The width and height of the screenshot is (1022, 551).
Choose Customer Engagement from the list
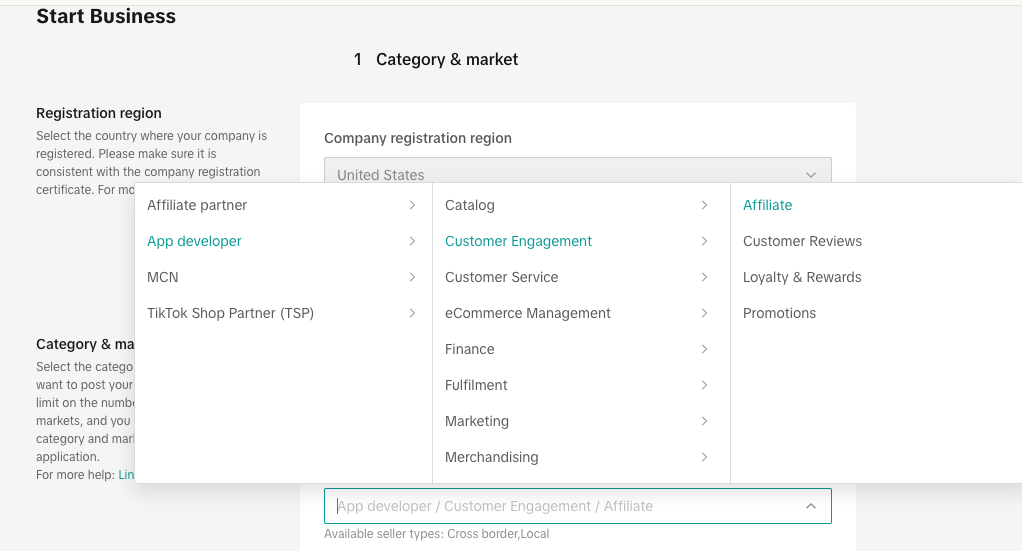pyautogui.click(x=518, y=241)
